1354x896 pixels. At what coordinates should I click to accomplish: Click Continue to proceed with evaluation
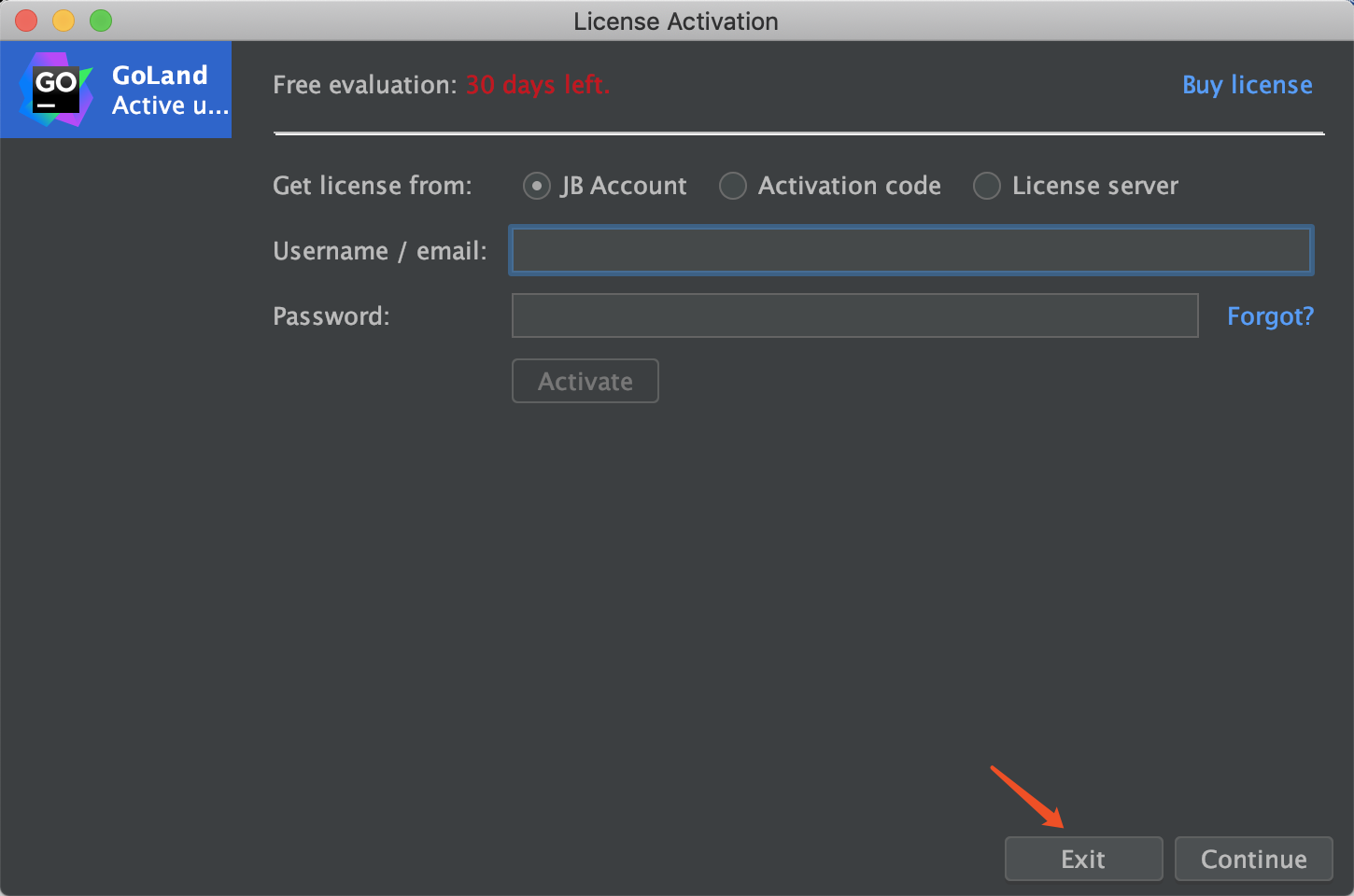click(x=1253, y=859)
